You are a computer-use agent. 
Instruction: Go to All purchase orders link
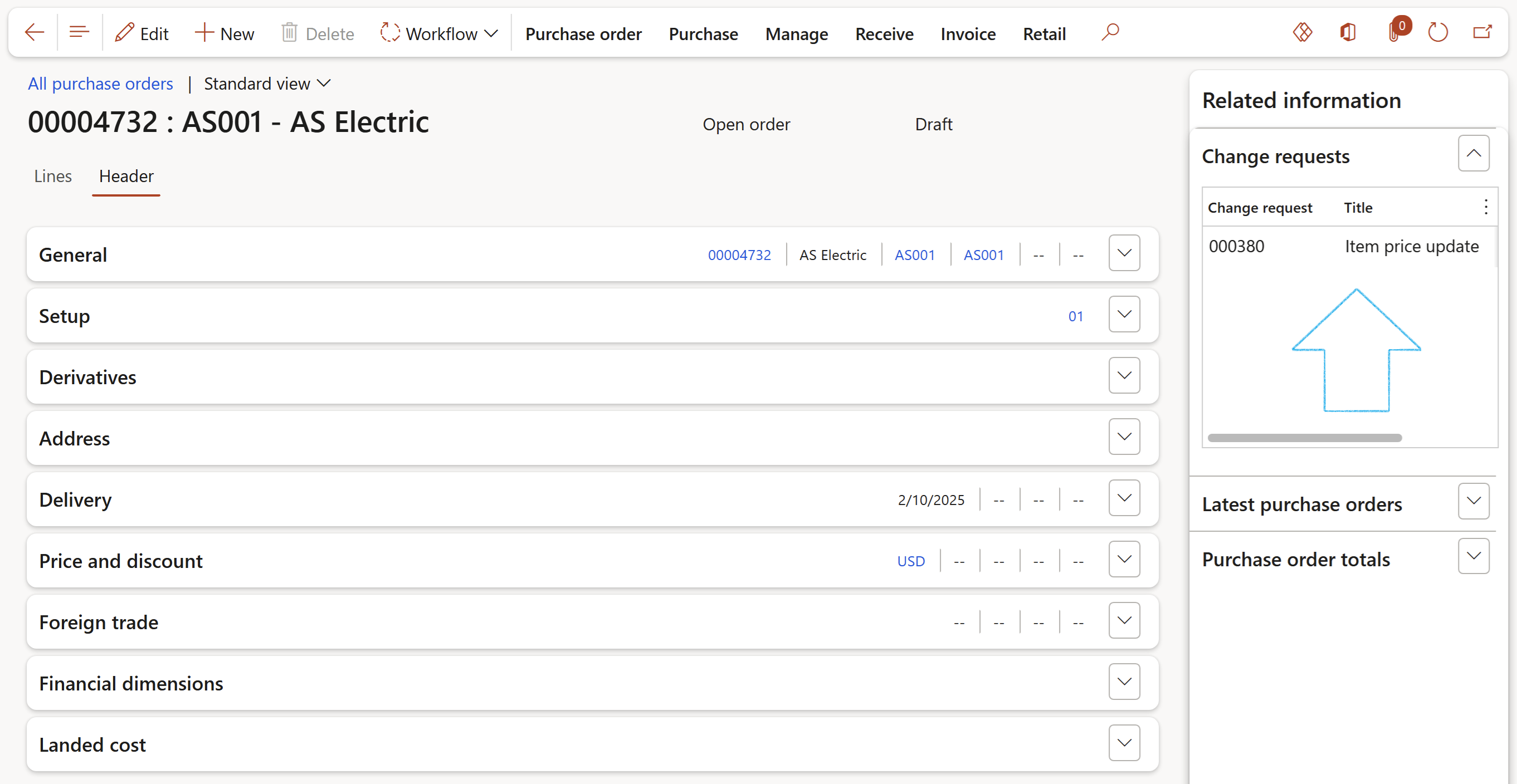(x=100, y=84)
